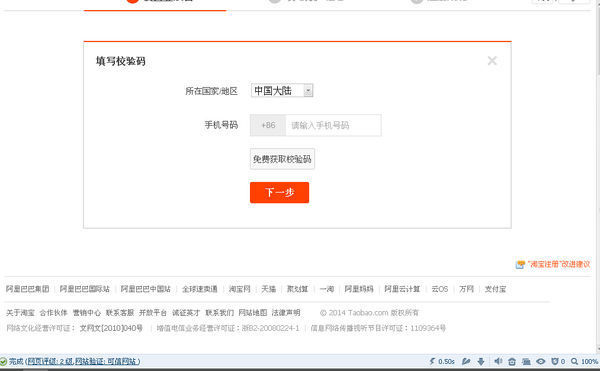Open the 联系客服 link
This screenshot has width=600, height=371.
[120, 313]
